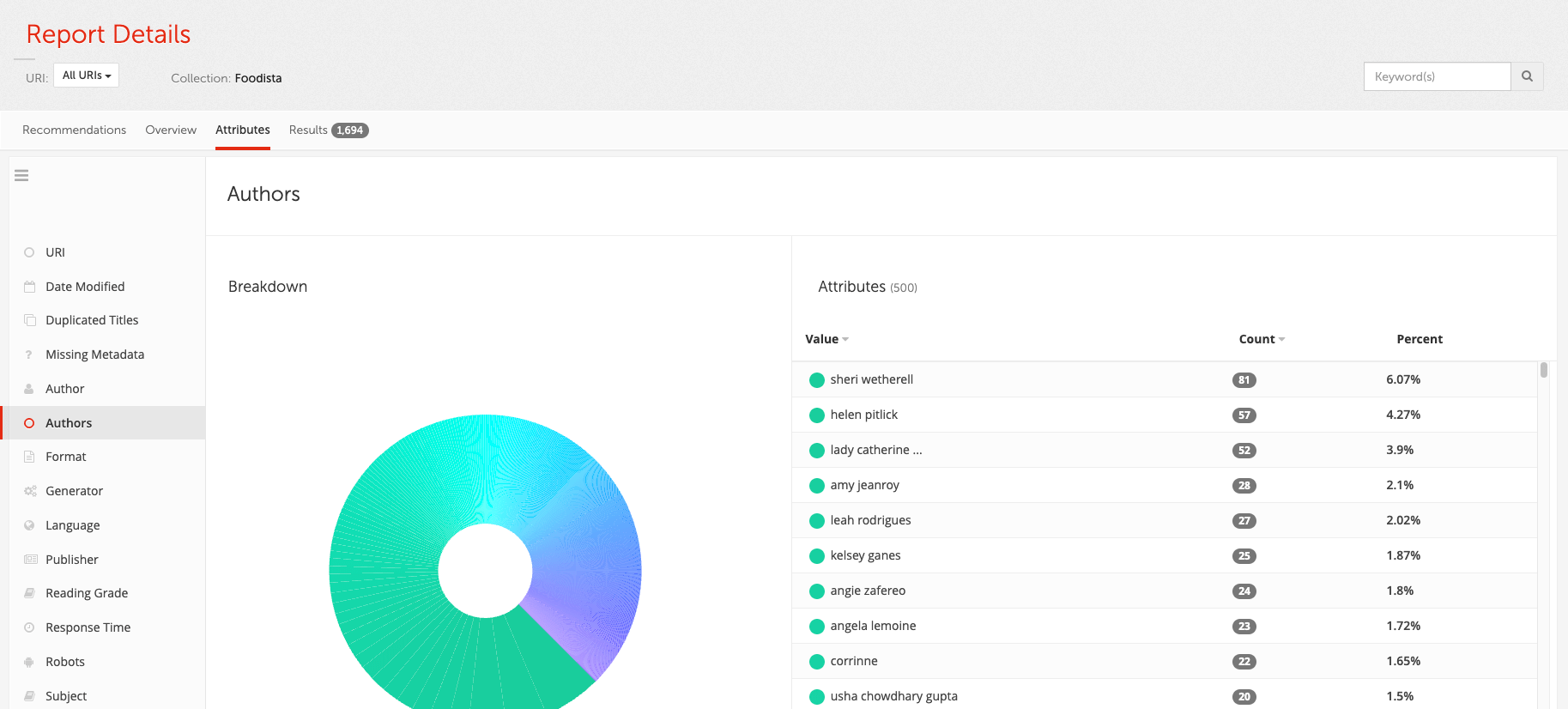Viewport: 1568px width, 709px height.
Task: Click the attributes table scrollbar thumb
Action: [x=1544, y=370]
